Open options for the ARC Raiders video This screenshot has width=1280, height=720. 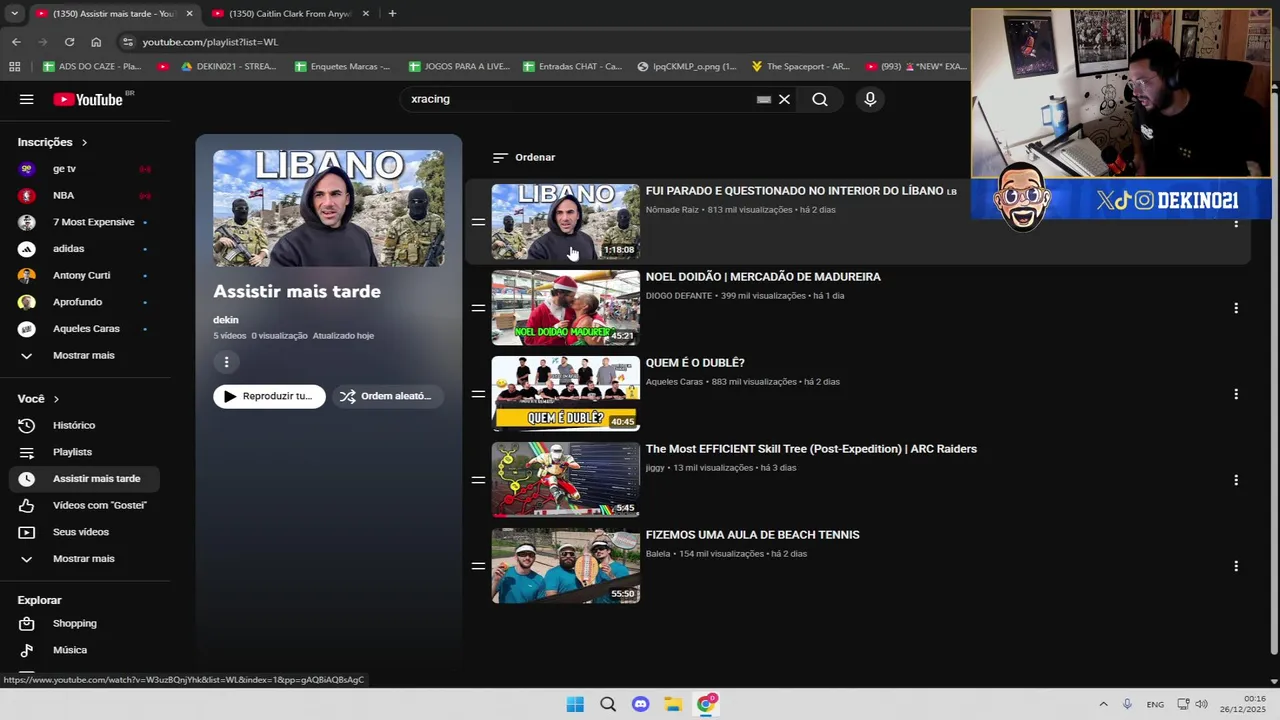[x=1236, y=480]
